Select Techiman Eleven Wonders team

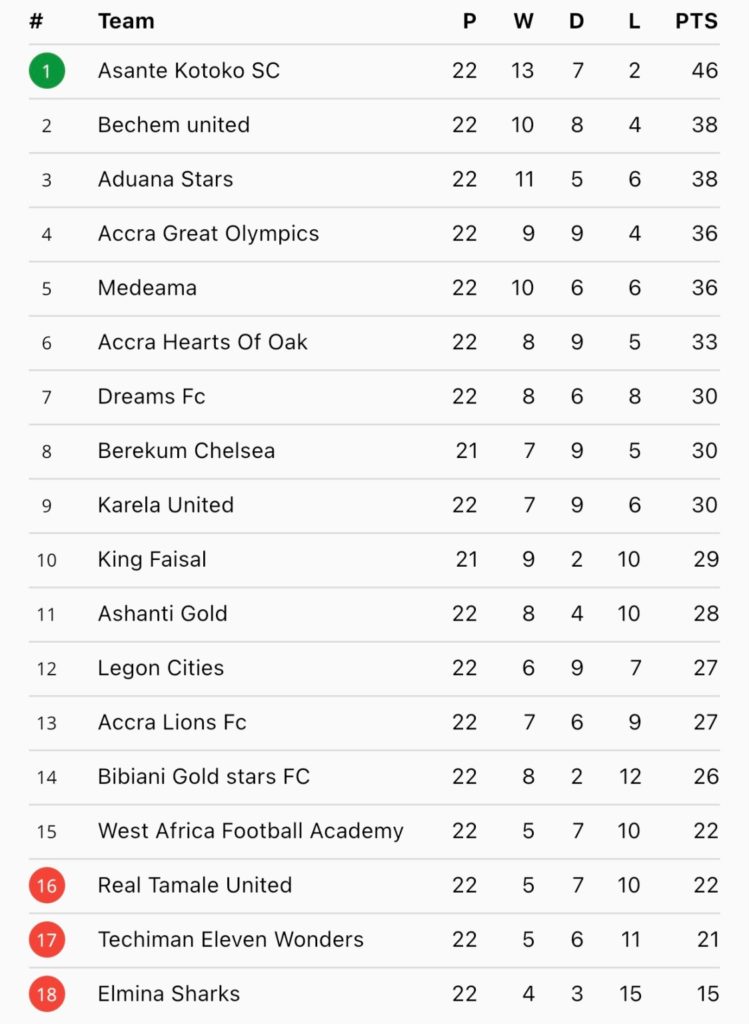(230, 940)
